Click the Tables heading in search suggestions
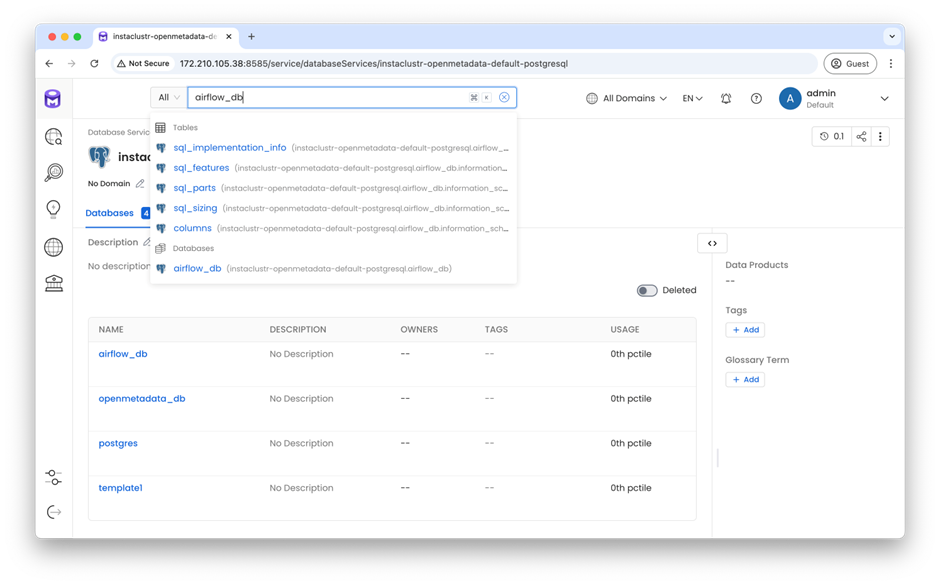The image size is (940, 585). tap(185, 128)
